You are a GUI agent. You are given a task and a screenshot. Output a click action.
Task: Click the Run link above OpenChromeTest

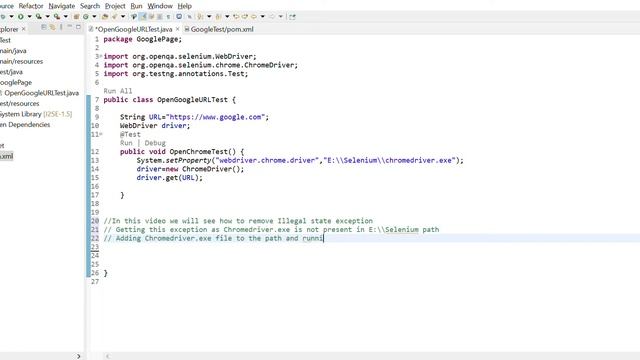[126, 143]
